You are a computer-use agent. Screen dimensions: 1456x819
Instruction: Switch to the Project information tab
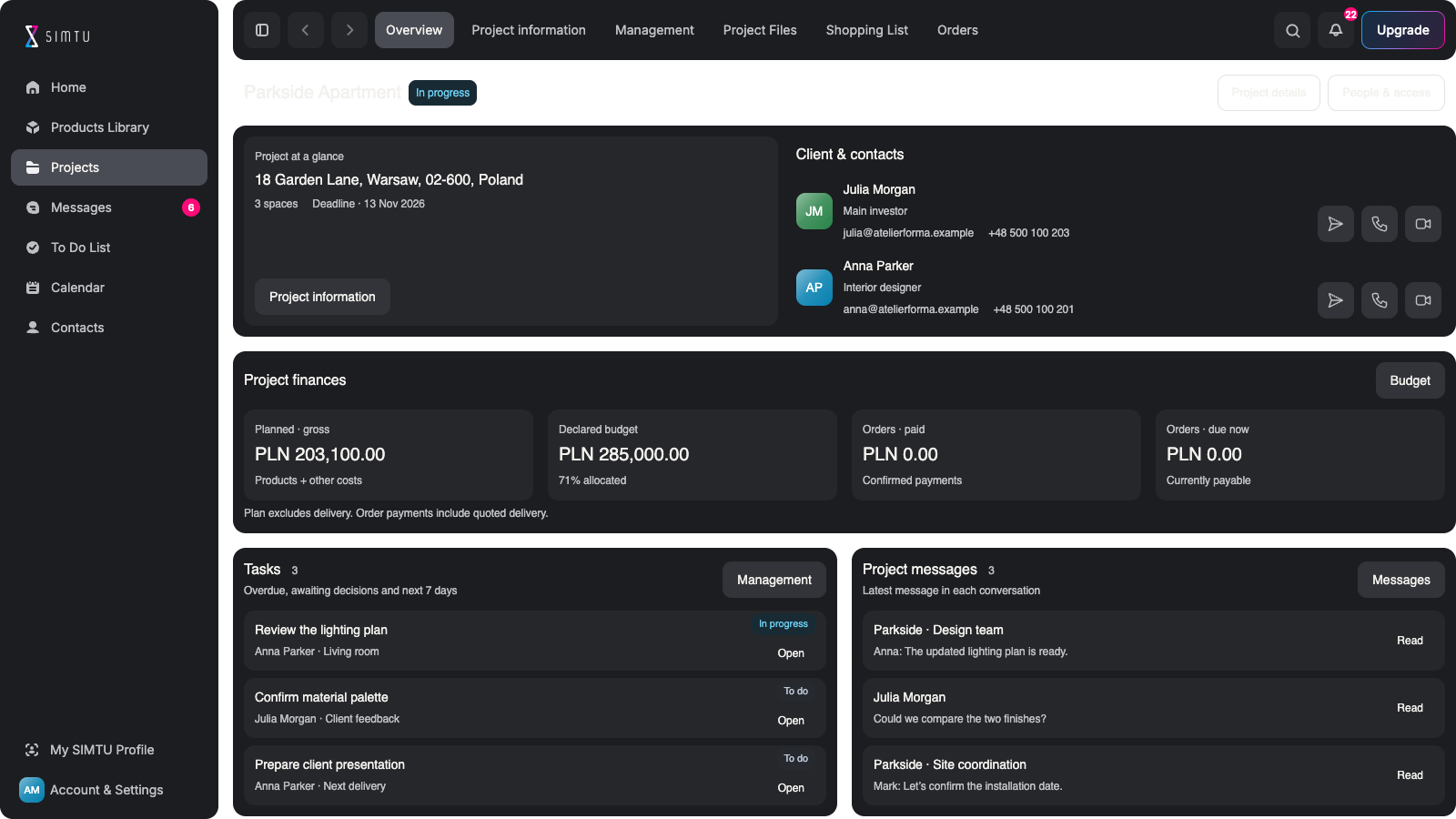(x=529, y=30)
